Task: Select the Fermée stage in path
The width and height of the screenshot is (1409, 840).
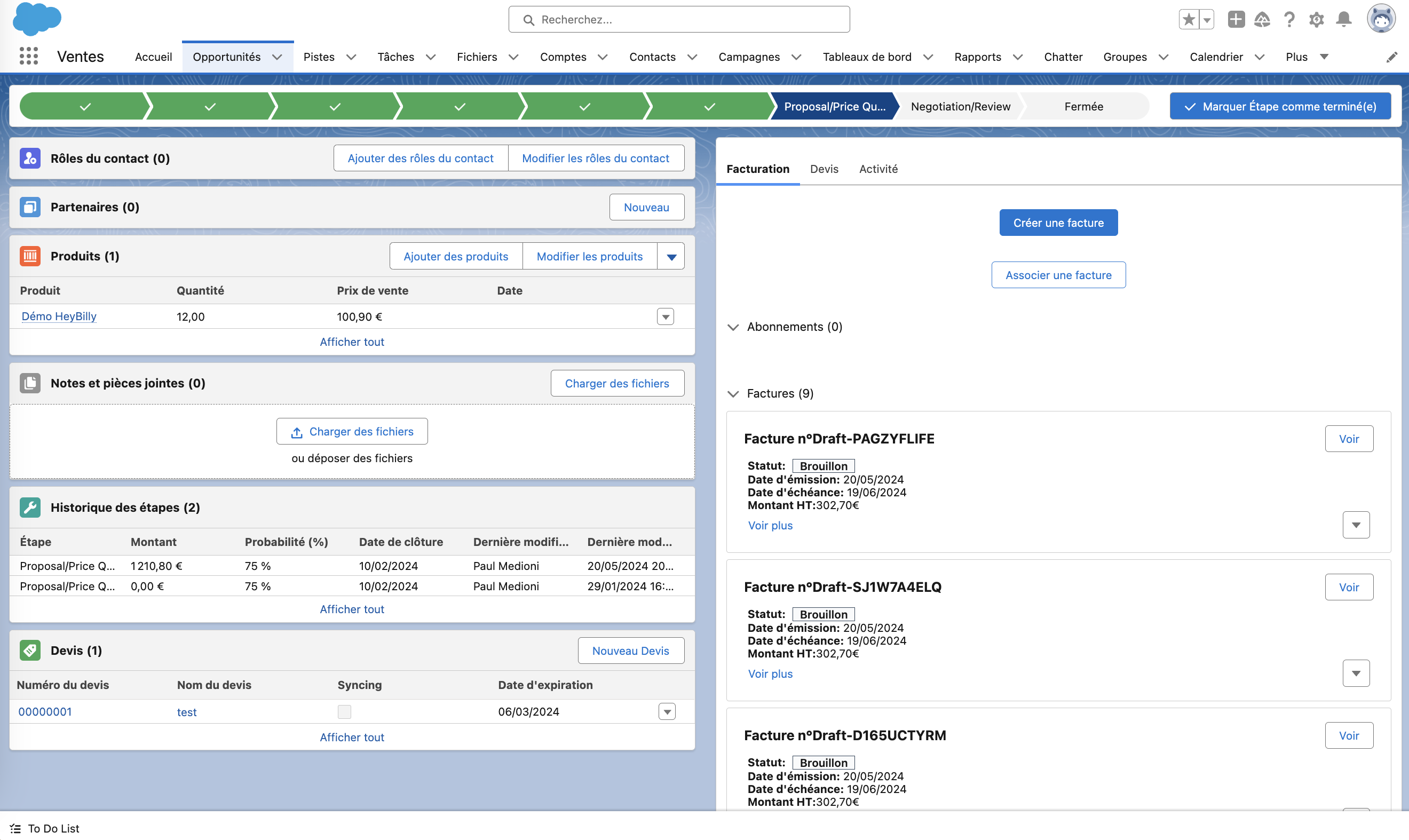Action: [x=1083, y=106]
